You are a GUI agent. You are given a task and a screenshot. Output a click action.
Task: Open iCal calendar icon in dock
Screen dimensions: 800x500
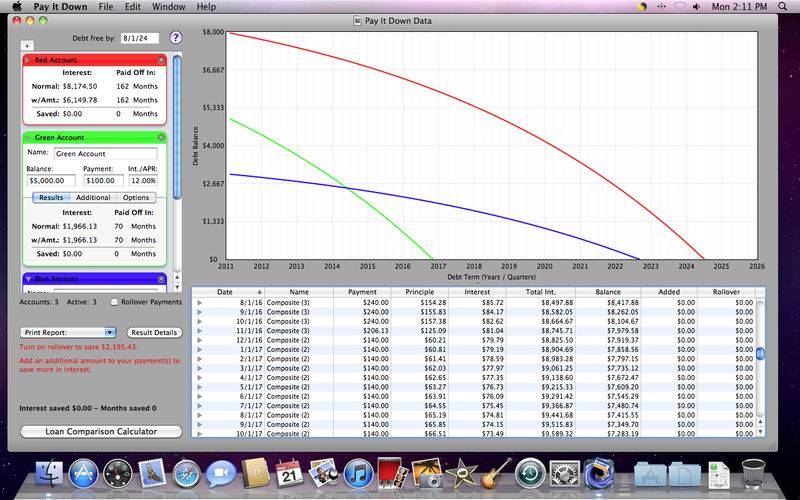tap(289, 473)
